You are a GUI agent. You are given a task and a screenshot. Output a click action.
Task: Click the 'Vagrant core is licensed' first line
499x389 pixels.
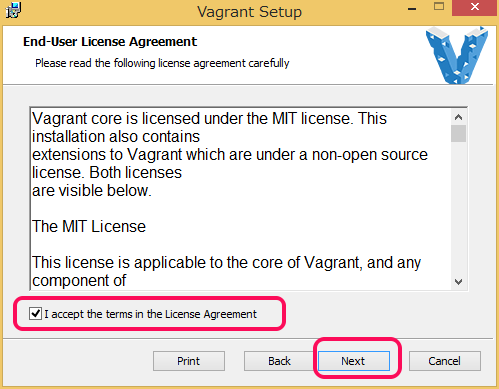(x=209, y=119)
